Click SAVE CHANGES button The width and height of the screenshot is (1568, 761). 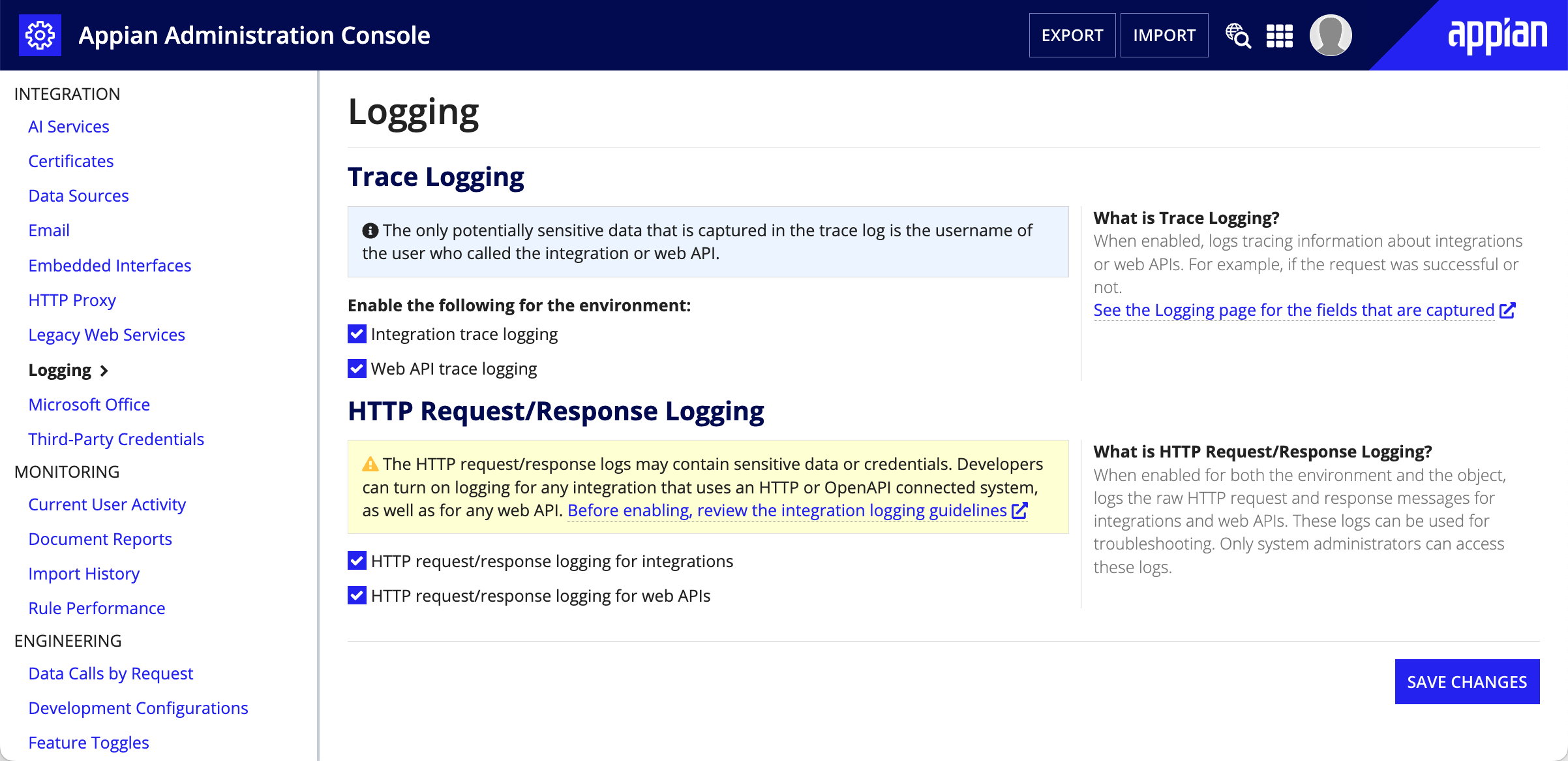pos(1467,681)
